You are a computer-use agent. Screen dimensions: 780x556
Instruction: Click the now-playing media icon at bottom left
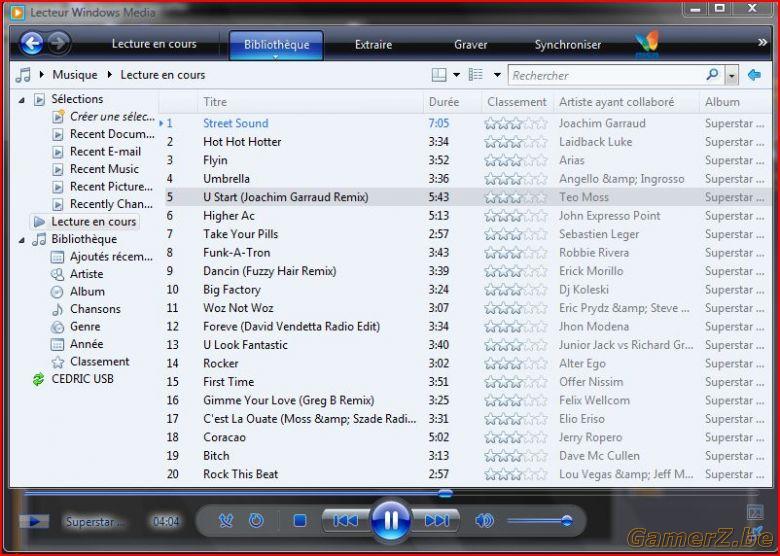coord(34,521)
